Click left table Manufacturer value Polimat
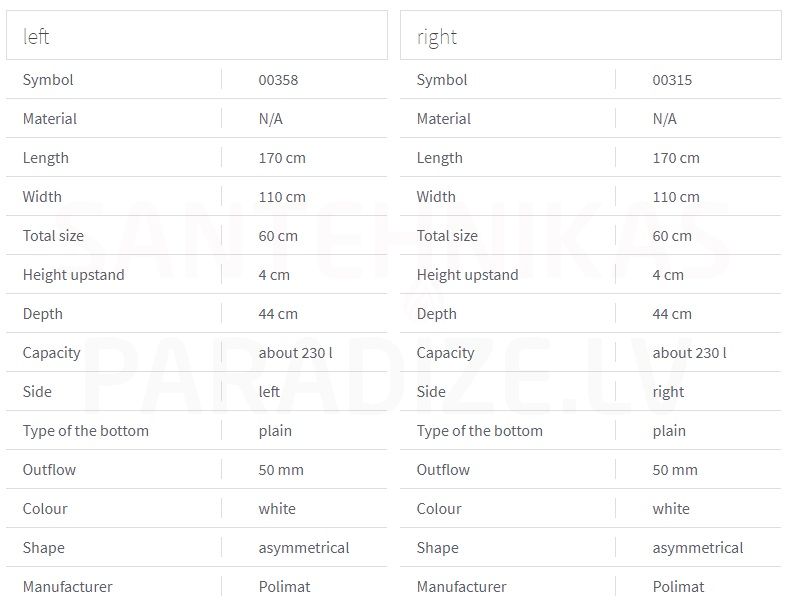 pos(285,587)
